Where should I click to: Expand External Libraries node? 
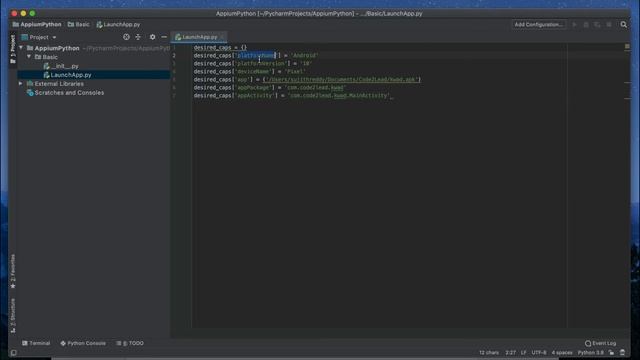pyautogui.click(x=21, y=84)
